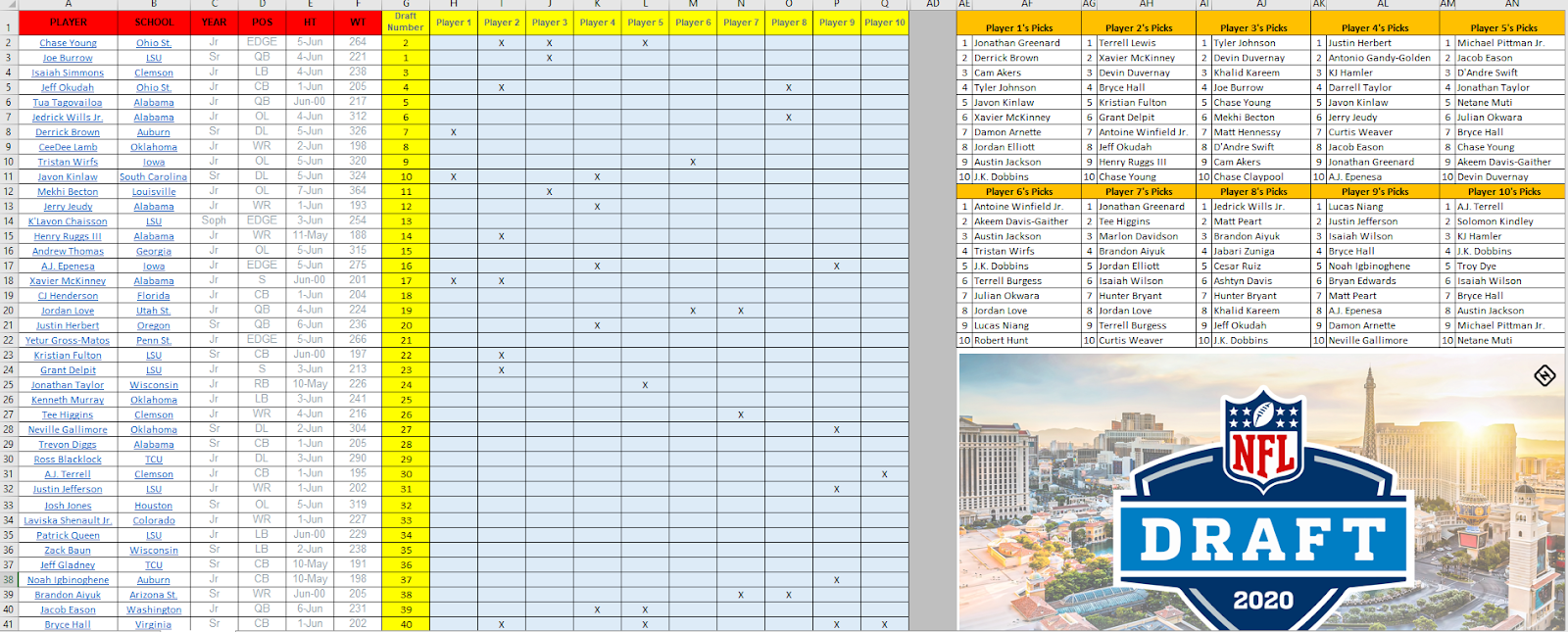Select the Player 10 column header cell
Image resolution: width=1568 pixels, height=632 pixels.
point(885,22)
